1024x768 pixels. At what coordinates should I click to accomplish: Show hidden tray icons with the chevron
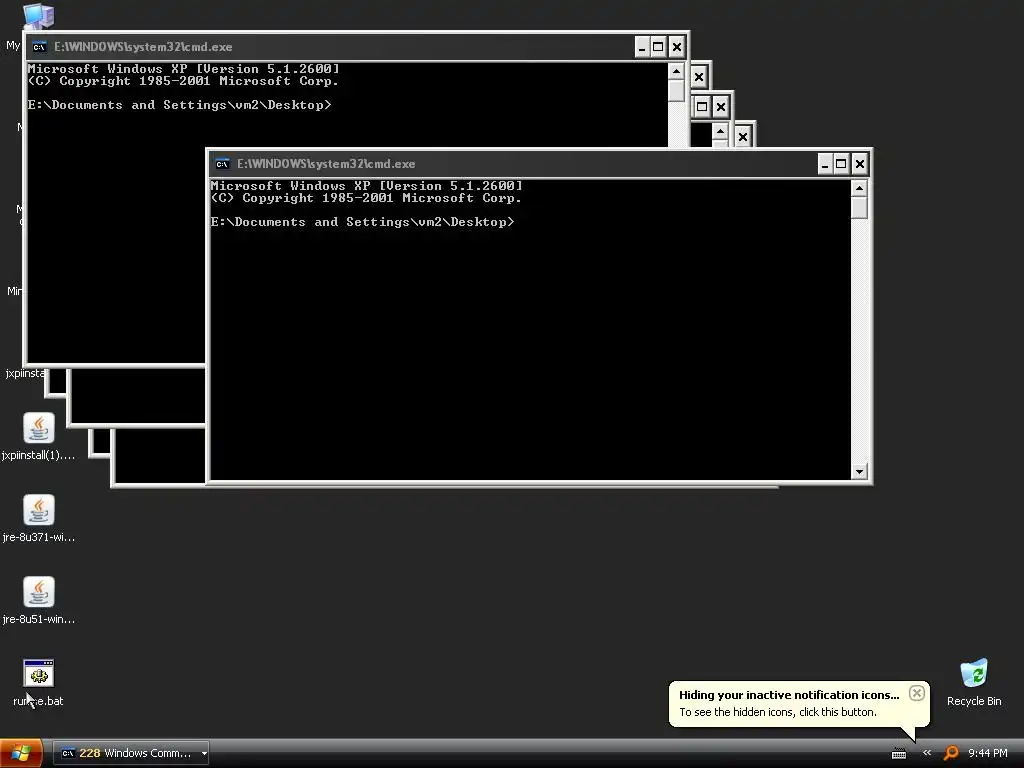[927, 753]
